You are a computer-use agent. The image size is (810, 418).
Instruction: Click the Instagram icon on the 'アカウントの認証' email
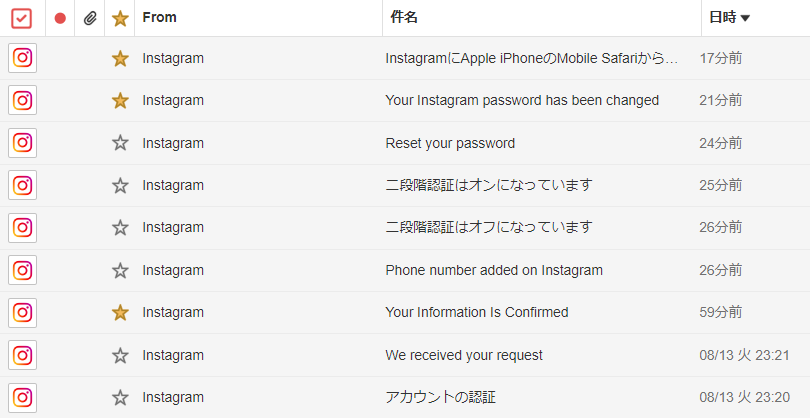pos(23,397)
